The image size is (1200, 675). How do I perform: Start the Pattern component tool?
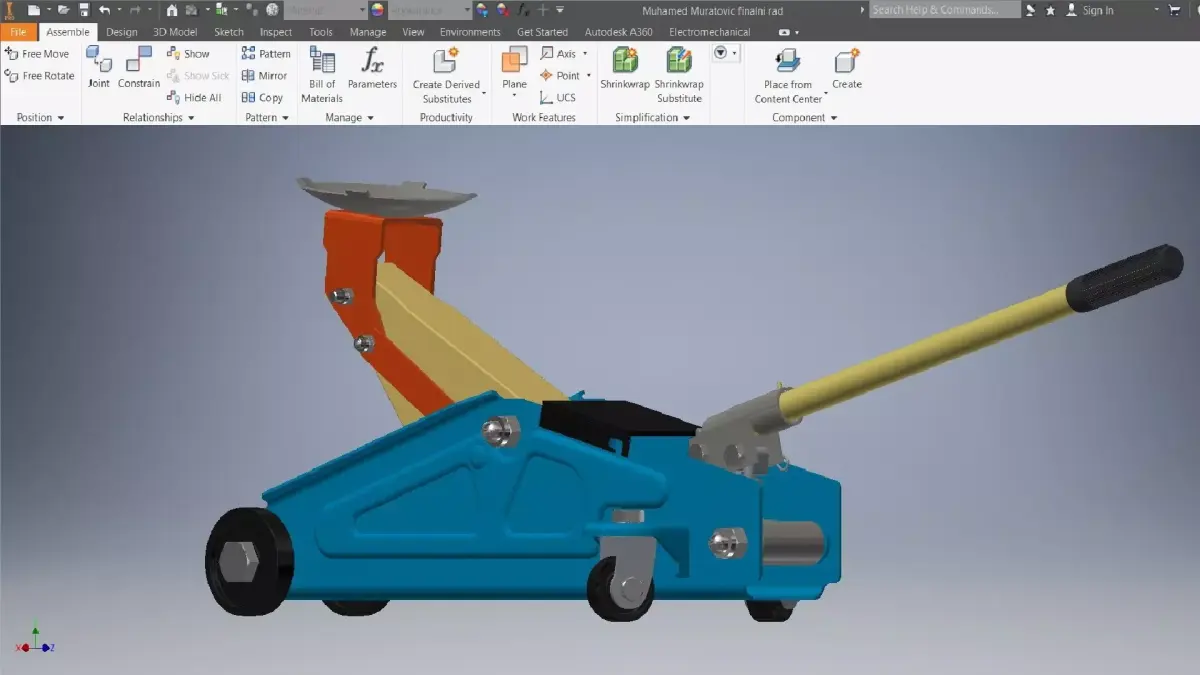(266, 54)
